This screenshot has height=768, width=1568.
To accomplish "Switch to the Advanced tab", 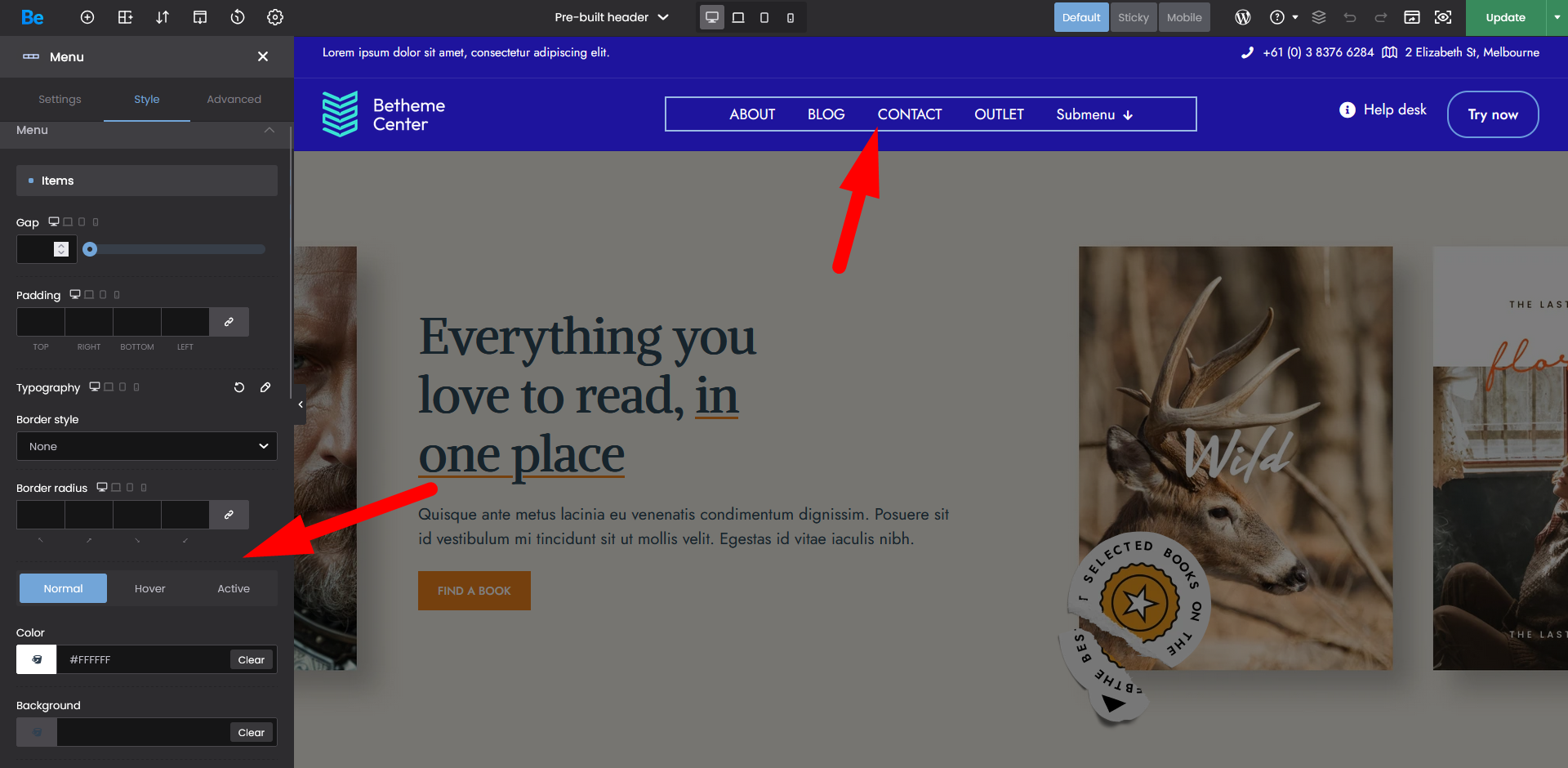I will point(234,99).
